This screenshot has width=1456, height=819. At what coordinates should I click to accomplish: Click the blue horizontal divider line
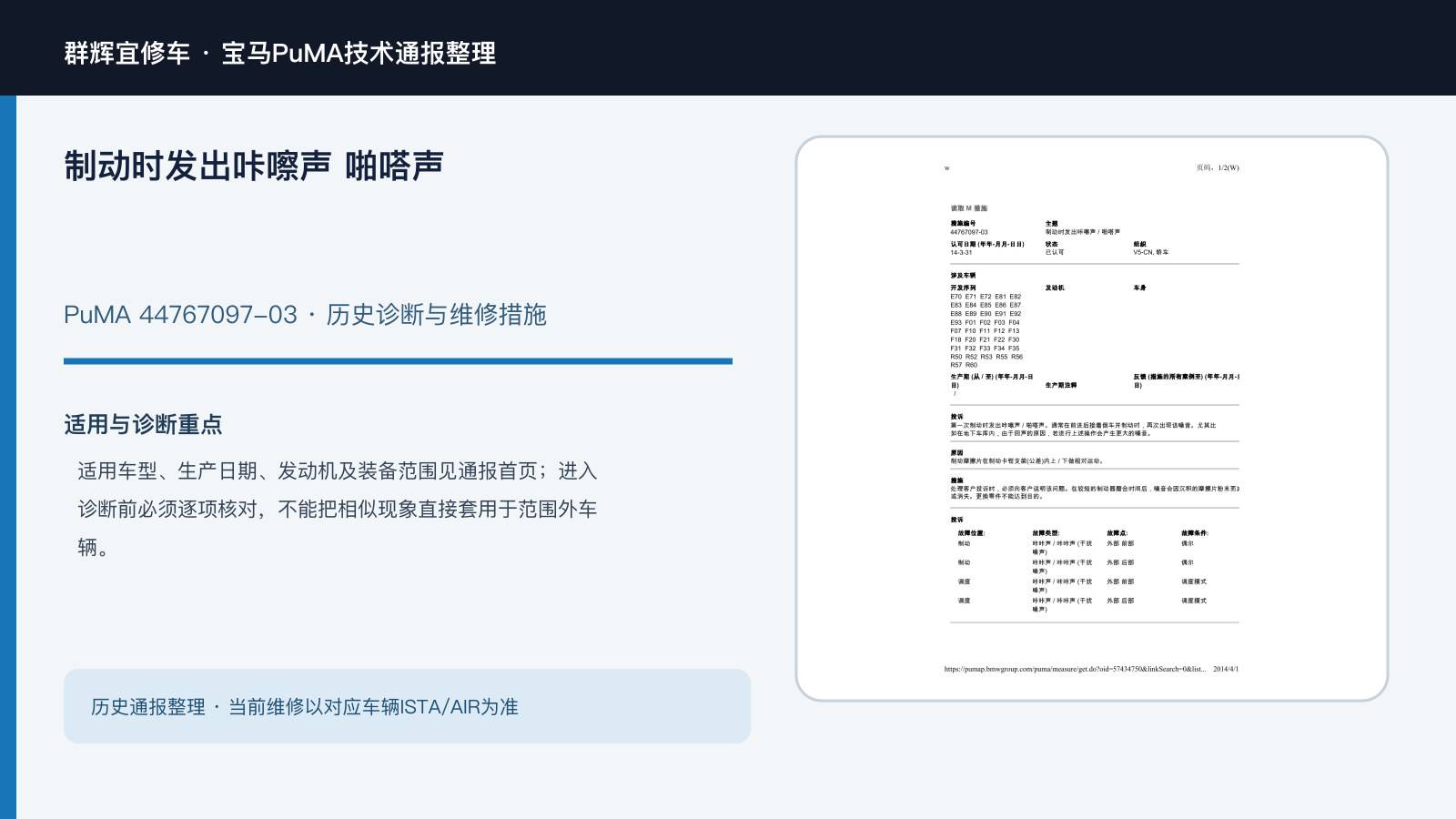[398, 361]
